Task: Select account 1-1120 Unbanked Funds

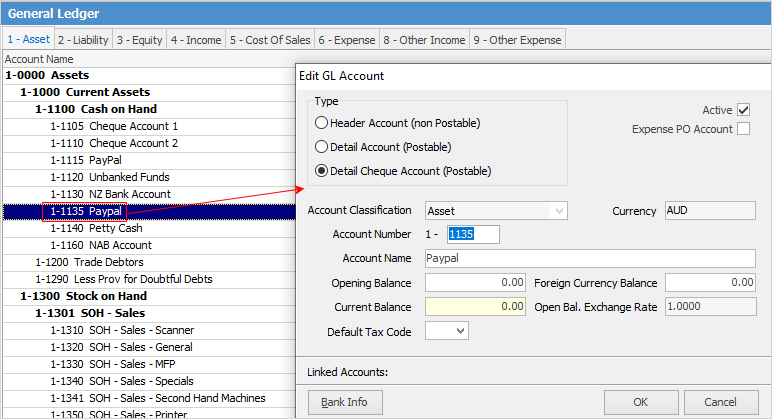Action: [149, 177]
